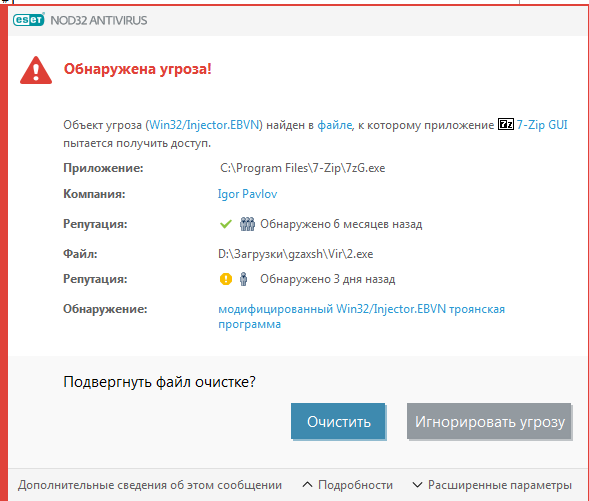The image size is (589, 501).
Task: Collapse the 'Подробности' section
Action: point(347,485)
